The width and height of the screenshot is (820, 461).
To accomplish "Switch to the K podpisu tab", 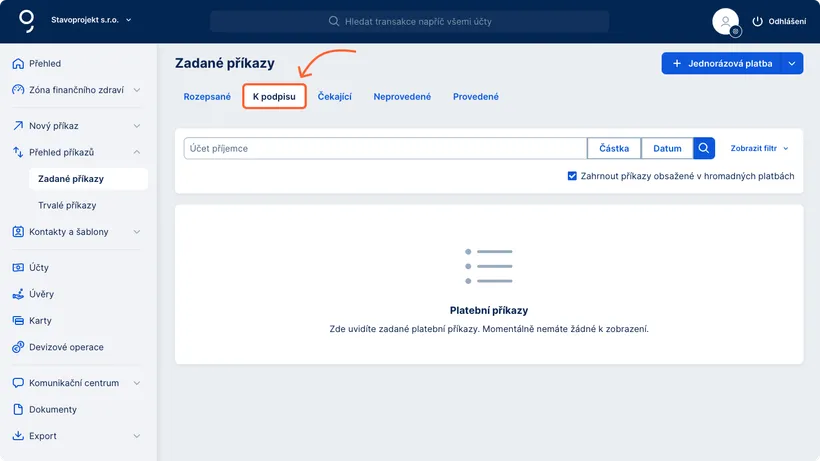I will 274,97.
